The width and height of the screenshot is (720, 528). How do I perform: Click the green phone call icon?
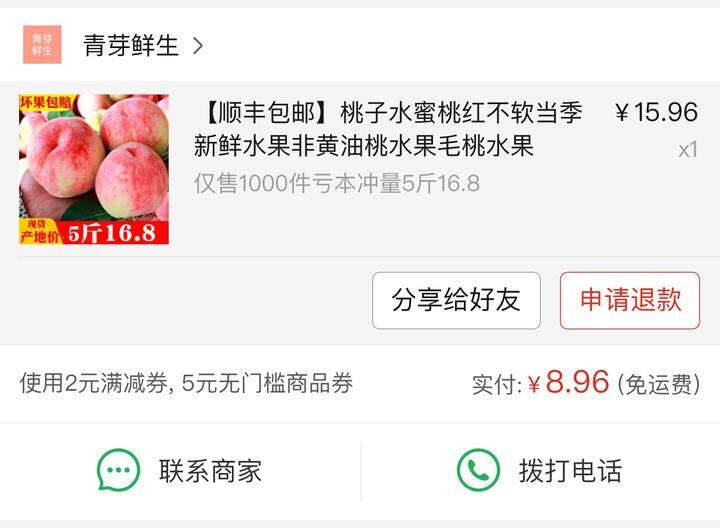tap(478, 470)
